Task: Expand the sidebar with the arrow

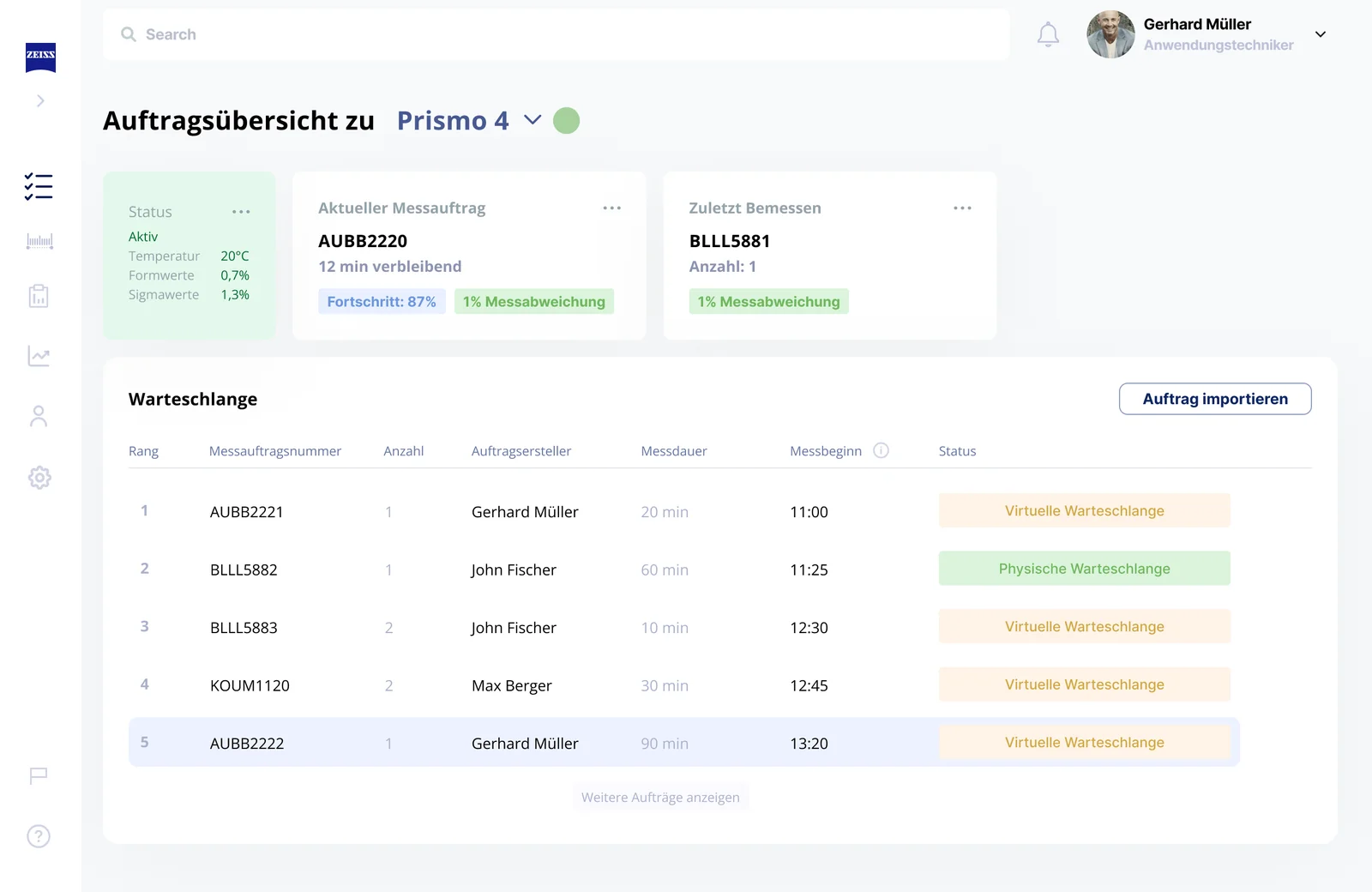Action: pyautogui.click(x=40, y=101)
